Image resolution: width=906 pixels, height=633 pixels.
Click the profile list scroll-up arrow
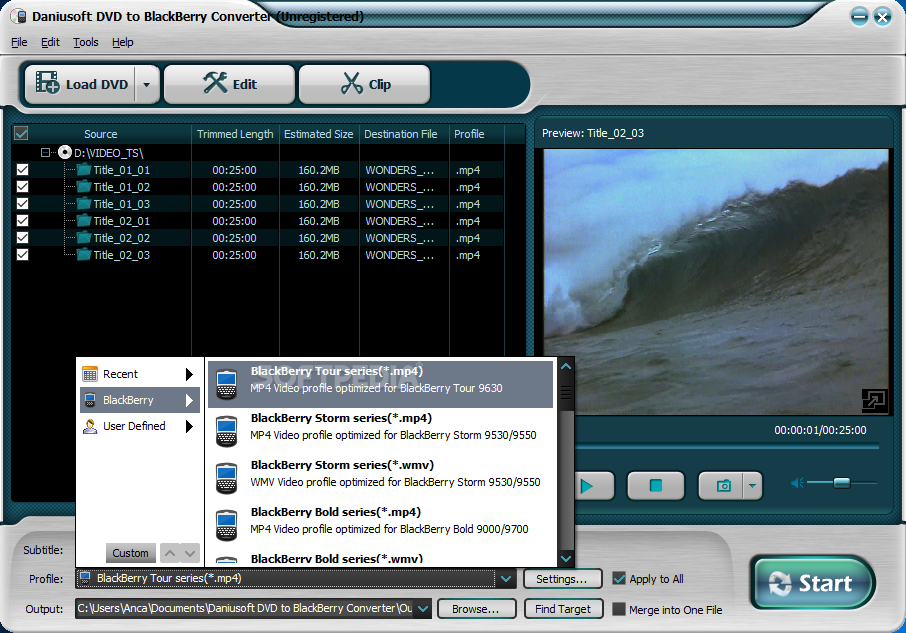pos(566,366)
